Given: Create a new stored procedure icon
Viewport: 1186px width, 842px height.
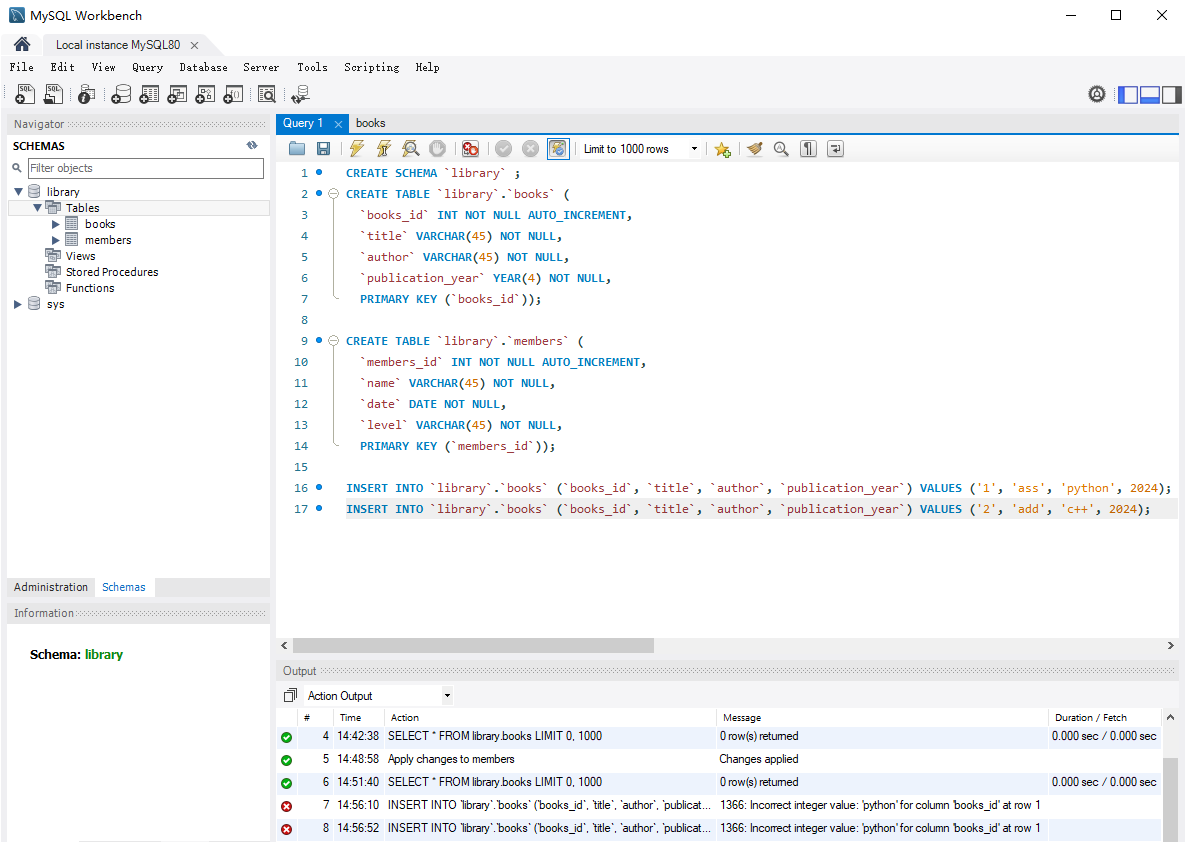Looking at the screenshot, I should [205, 94].
